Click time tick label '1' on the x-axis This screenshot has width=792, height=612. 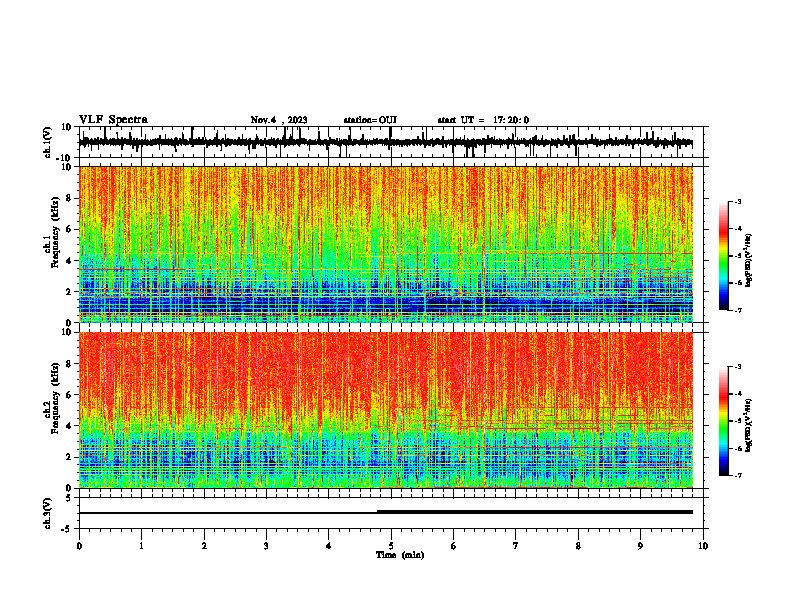tap(141, 546)
